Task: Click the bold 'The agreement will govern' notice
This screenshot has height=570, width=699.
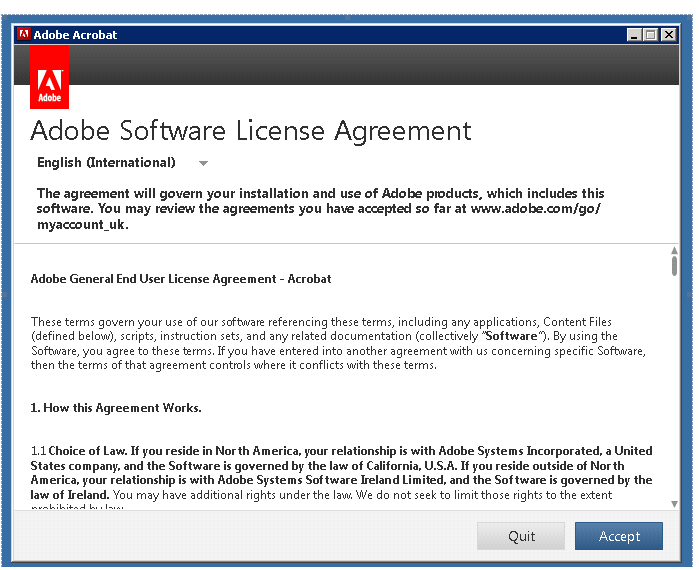Action: click(320, 209)
